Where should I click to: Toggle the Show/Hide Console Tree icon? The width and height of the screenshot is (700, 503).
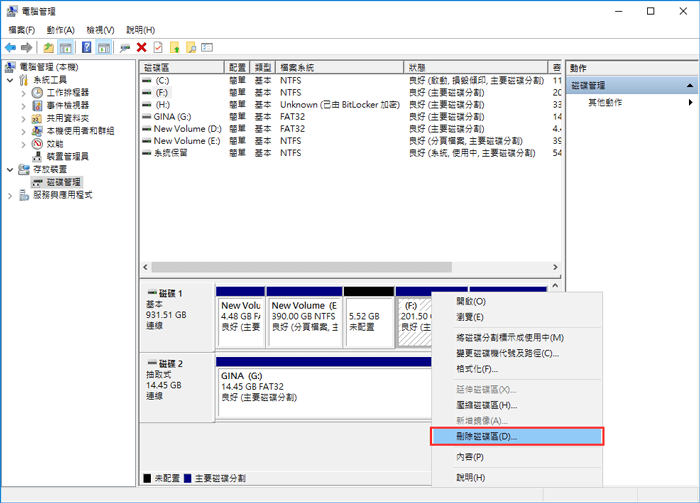[x=66, y=47]
